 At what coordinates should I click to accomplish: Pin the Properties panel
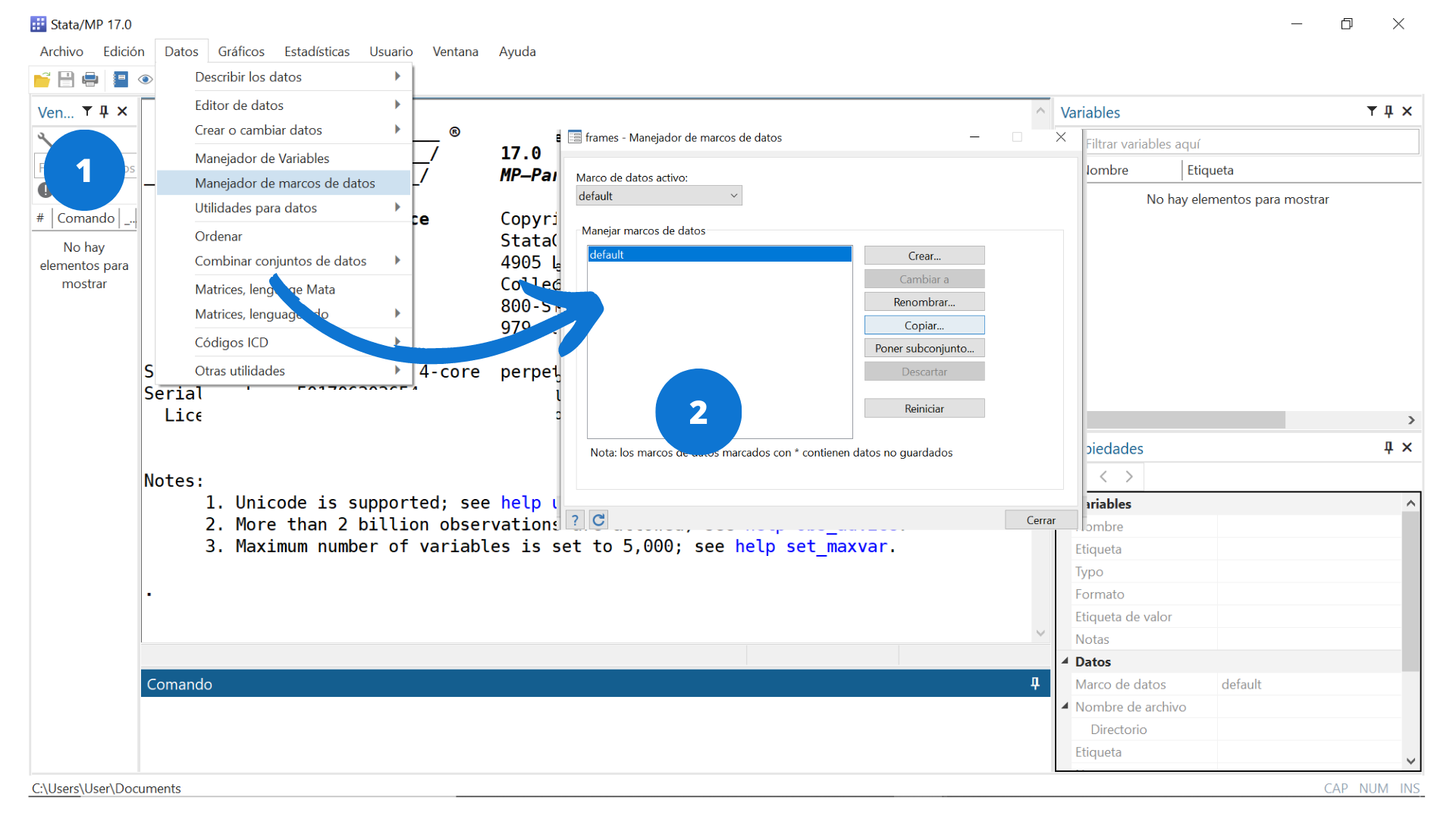coord(1389,447)
